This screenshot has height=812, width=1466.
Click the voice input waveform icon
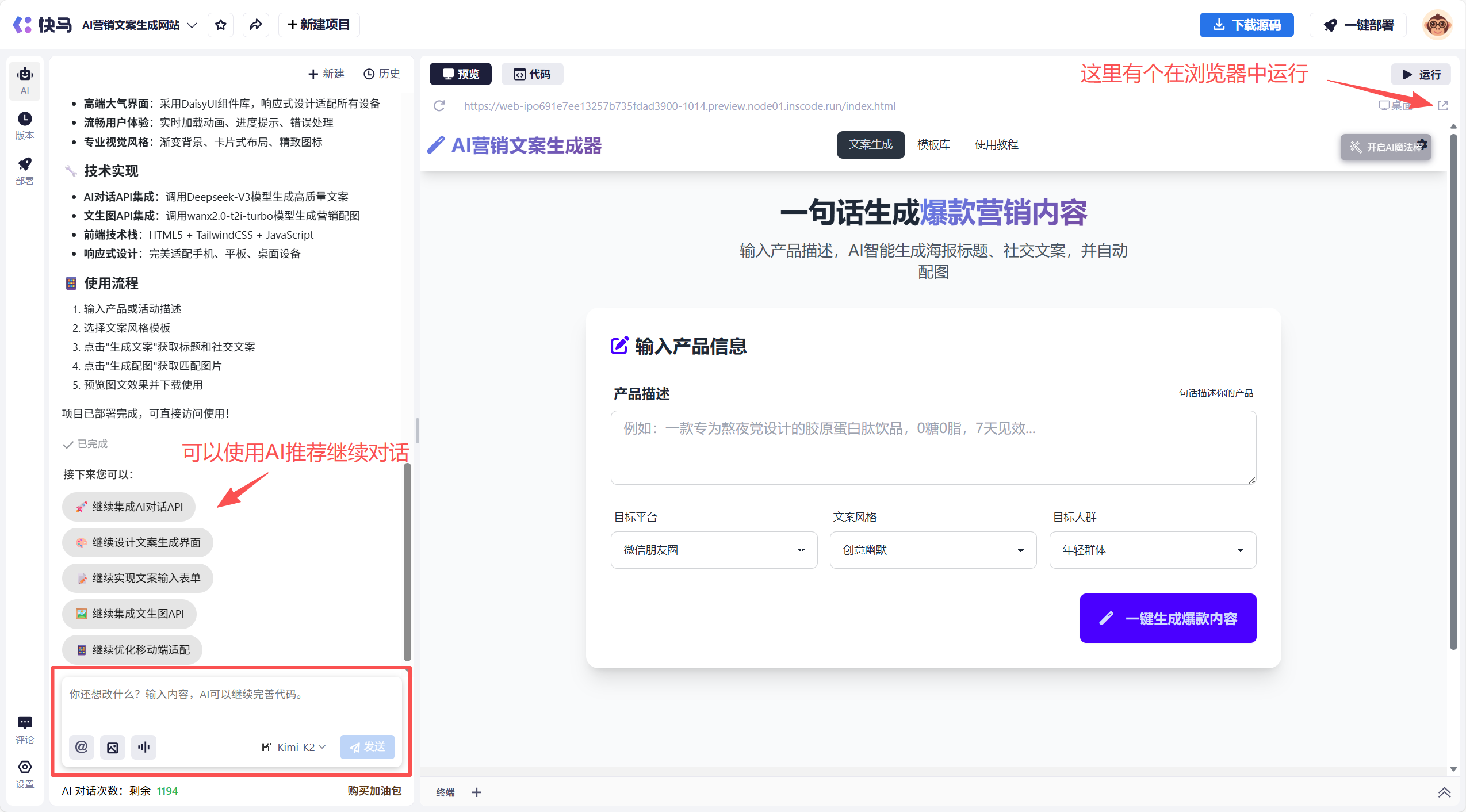click(x=144, y=747)
